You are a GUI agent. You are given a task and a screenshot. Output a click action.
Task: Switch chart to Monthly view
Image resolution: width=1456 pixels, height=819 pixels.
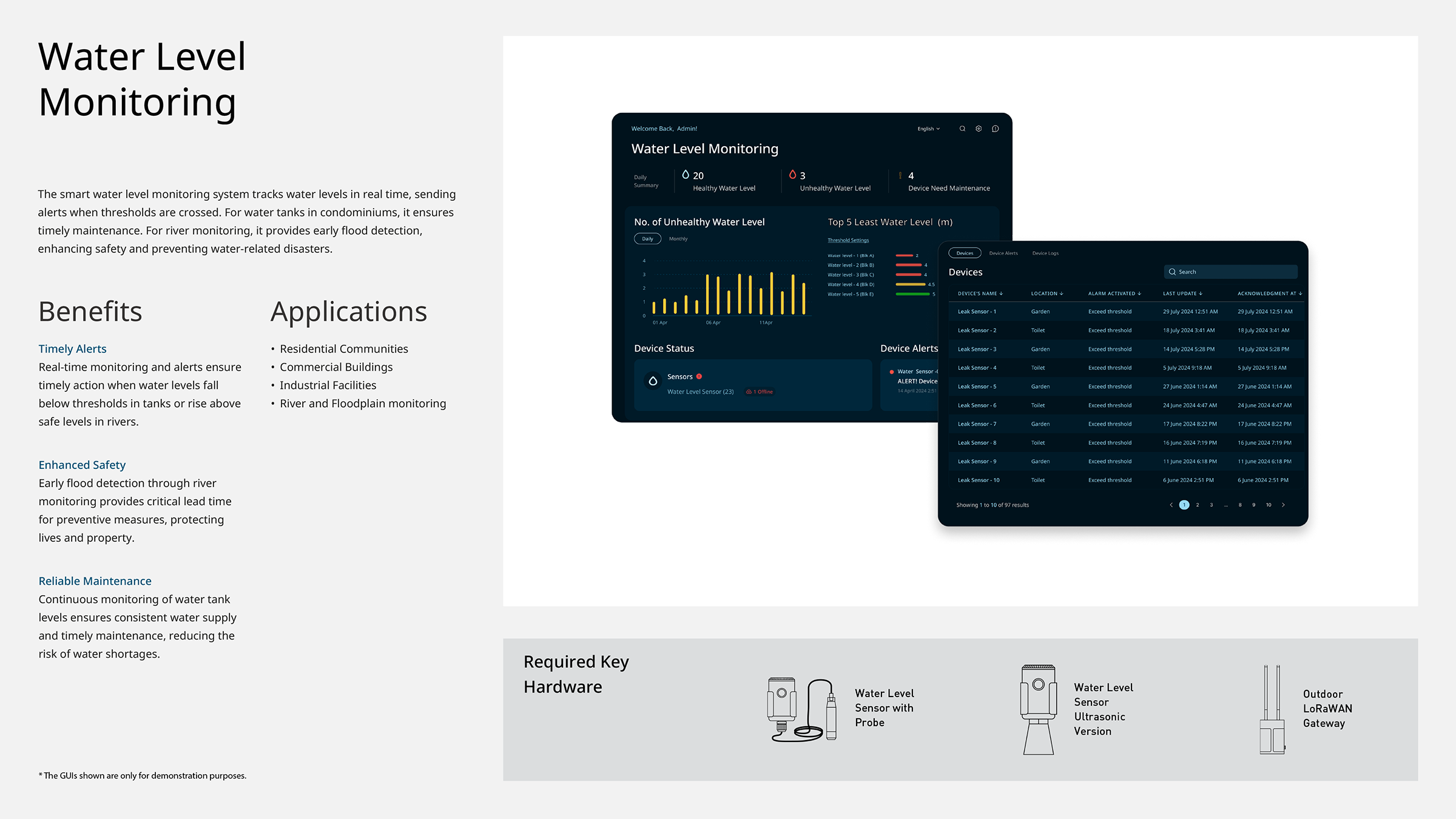(x=678, y=239)
